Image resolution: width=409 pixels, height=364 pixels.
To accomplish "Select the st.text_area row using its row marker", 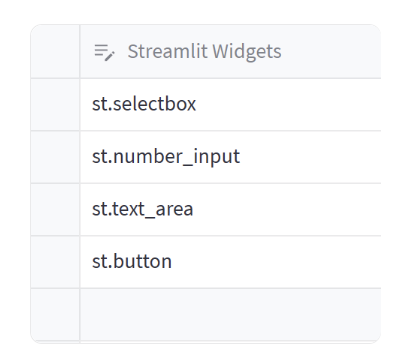I will pyautogui.click(x=55, y=209).
